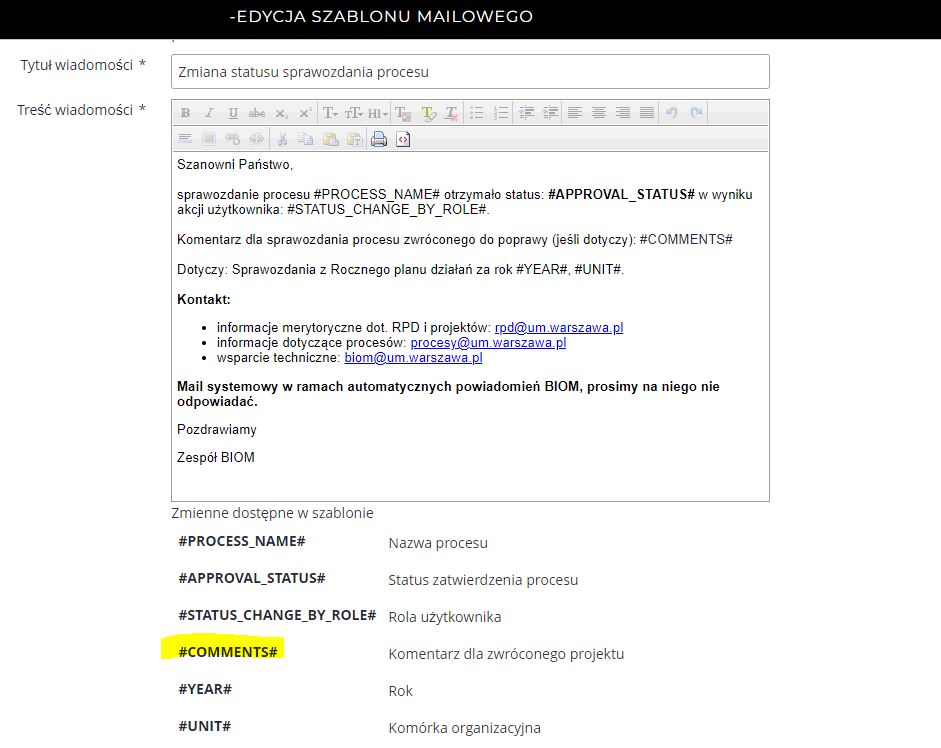Toggle underline formatting in the editor toolbar
941x748 pixels.
point(233,113)
